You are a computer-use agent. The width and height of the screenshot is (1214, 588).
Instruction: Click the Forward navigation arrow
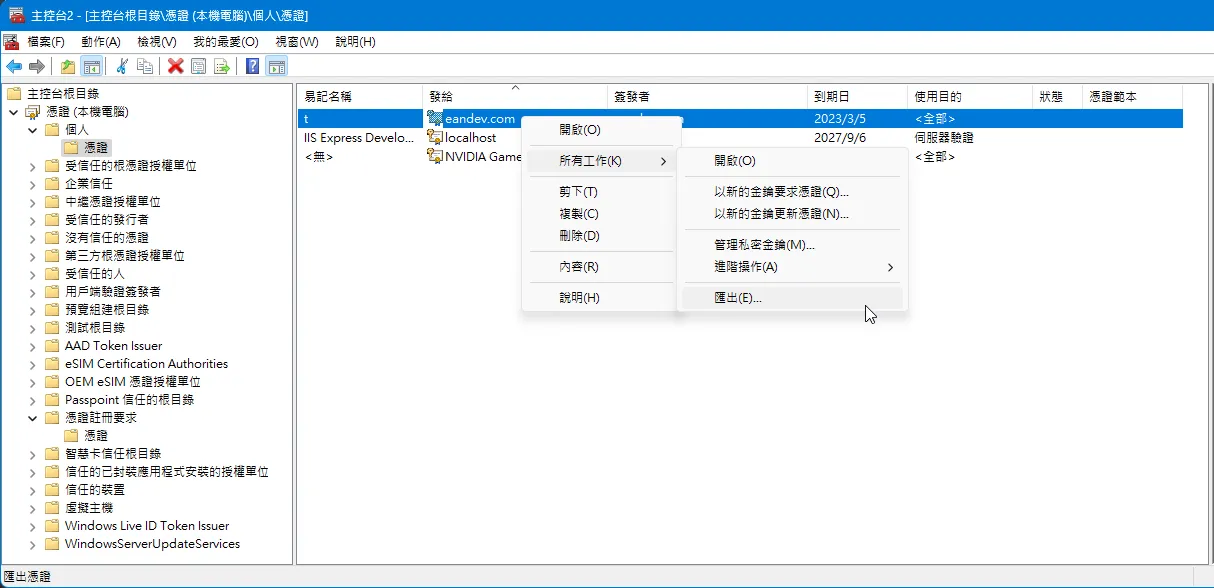click(37, 66)
